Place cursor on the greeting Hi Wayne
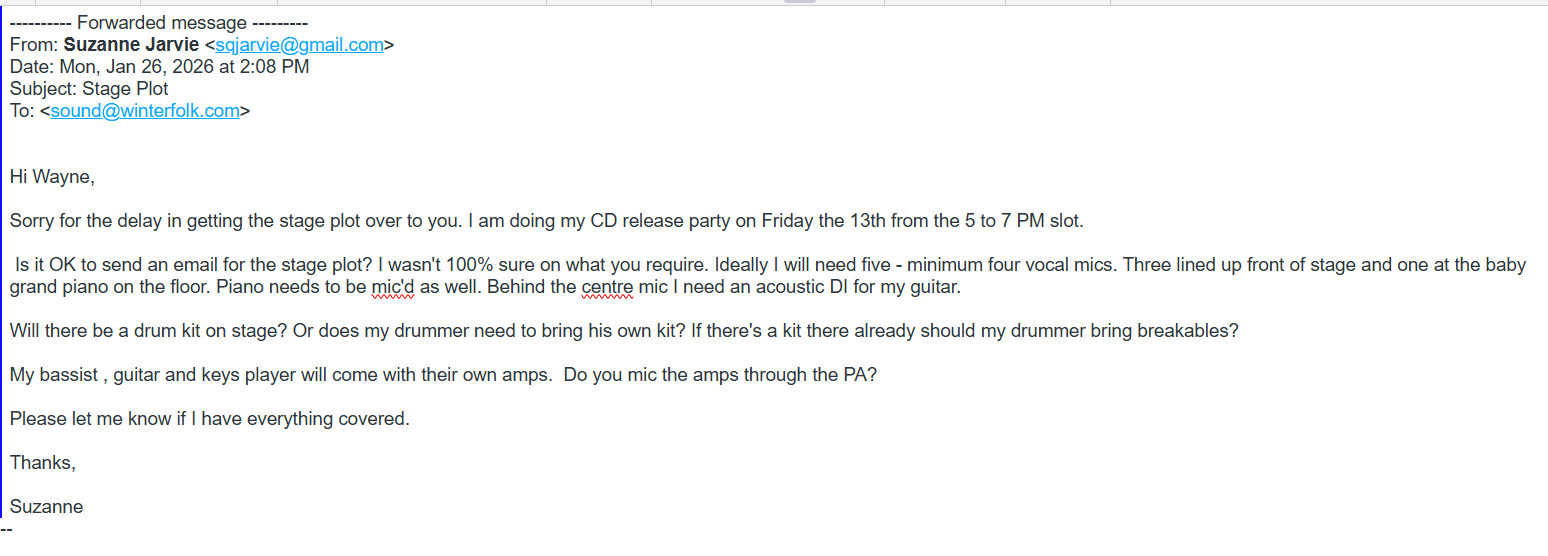This screenshot has width=1548, height=556. click(x=52, y=177)
